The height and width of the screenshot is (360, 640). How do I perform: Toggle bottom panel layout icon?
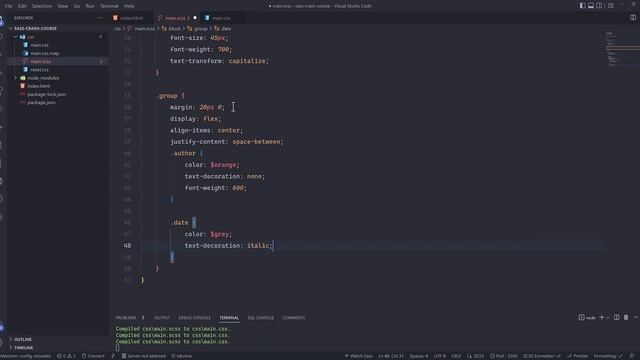591,6
